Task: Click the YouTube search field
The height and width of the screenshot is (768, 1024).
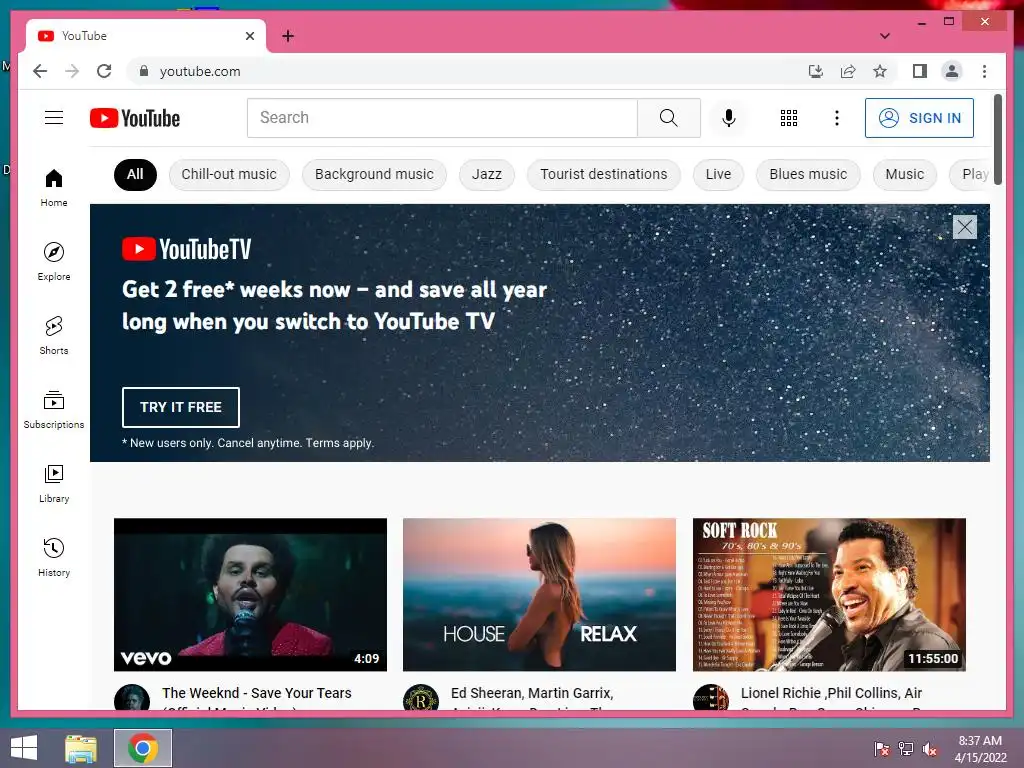Action: 442,118
